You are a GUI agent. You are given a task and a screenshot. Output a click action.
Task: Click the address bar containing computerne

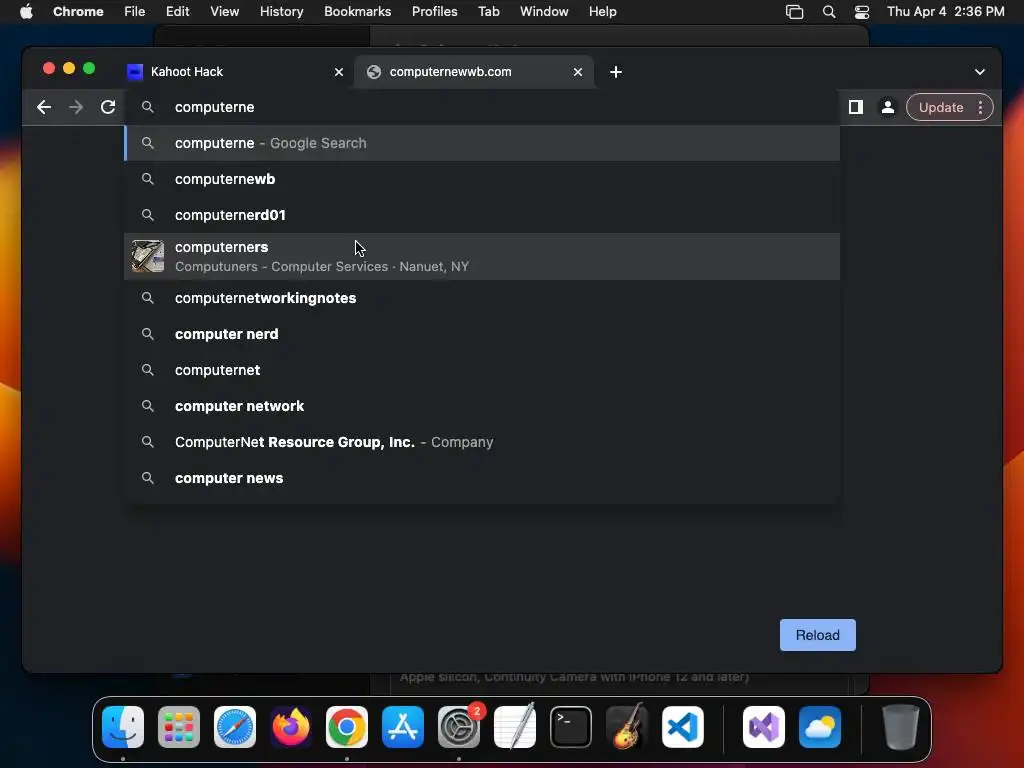[482, 107]
